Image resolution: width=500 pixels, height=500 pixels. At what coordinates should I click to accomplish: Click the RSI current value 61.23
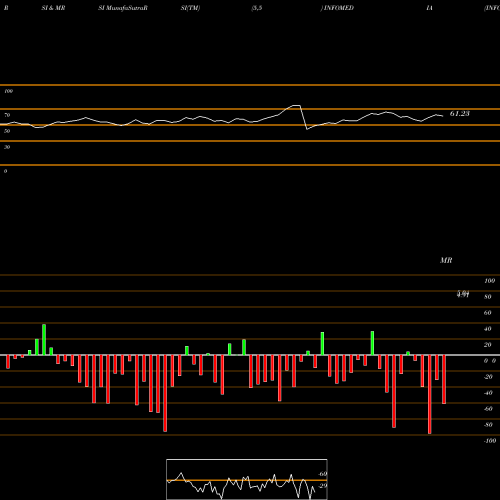(x=460, y=114)
